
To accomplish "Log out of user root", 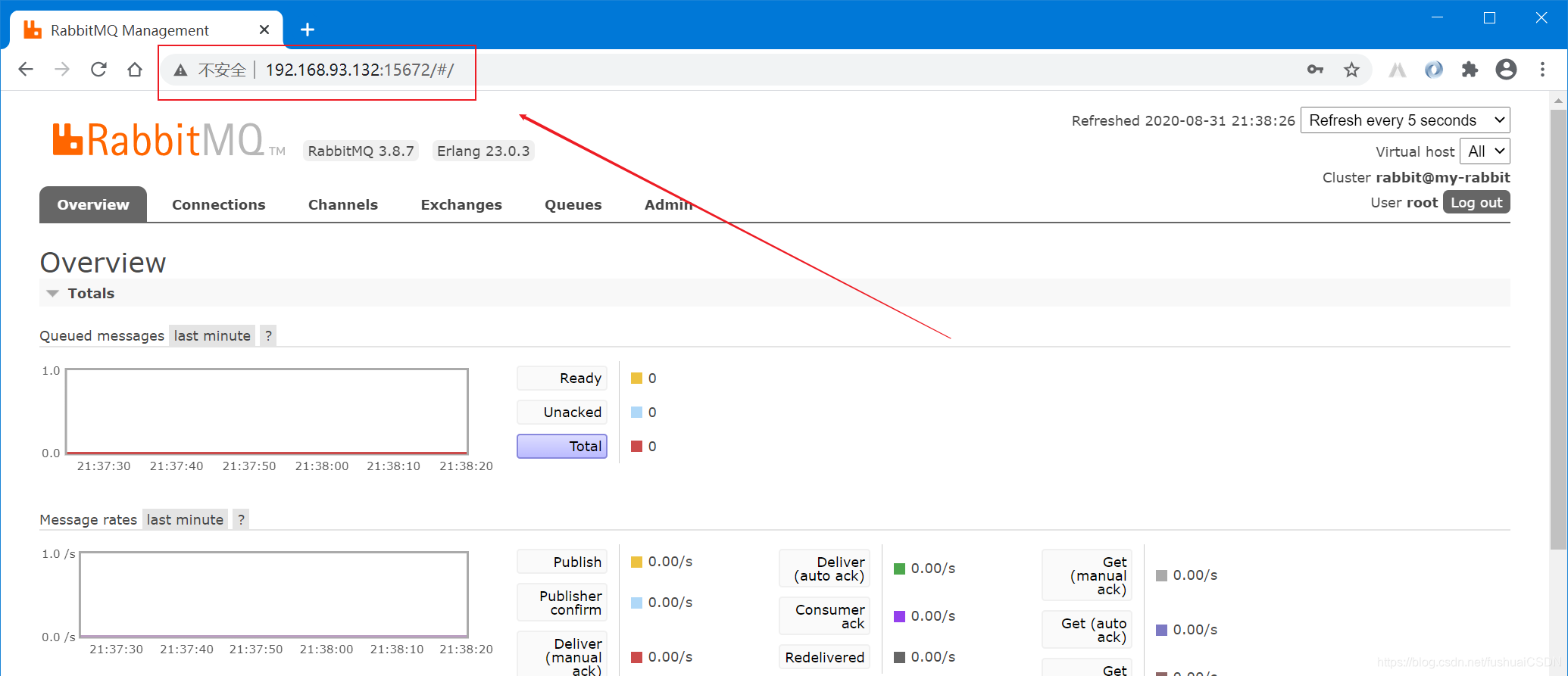I will (x=1476, y=202).
